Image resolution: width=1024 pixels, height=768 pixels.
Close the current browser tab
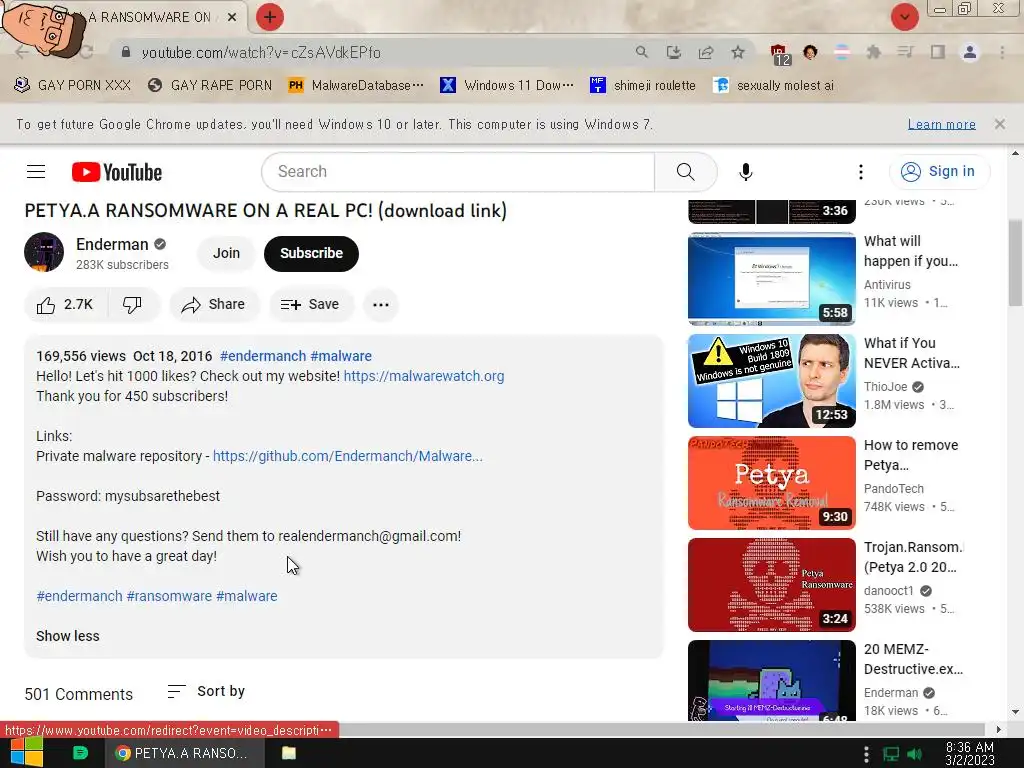[x=232, y=17]
